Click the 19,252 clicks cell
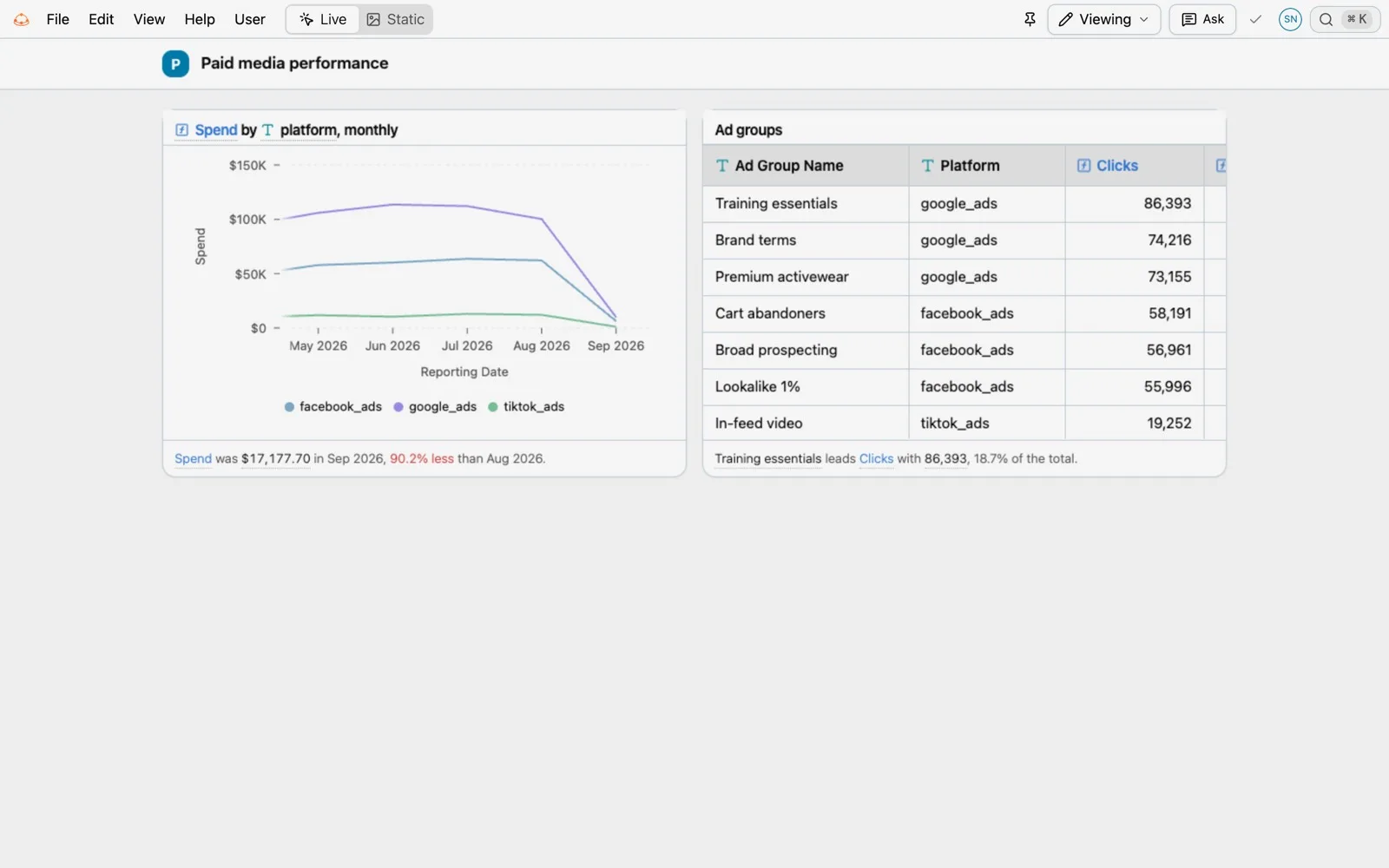Viewport: 1389px width, 868px height. click(x=1135, y=423)
